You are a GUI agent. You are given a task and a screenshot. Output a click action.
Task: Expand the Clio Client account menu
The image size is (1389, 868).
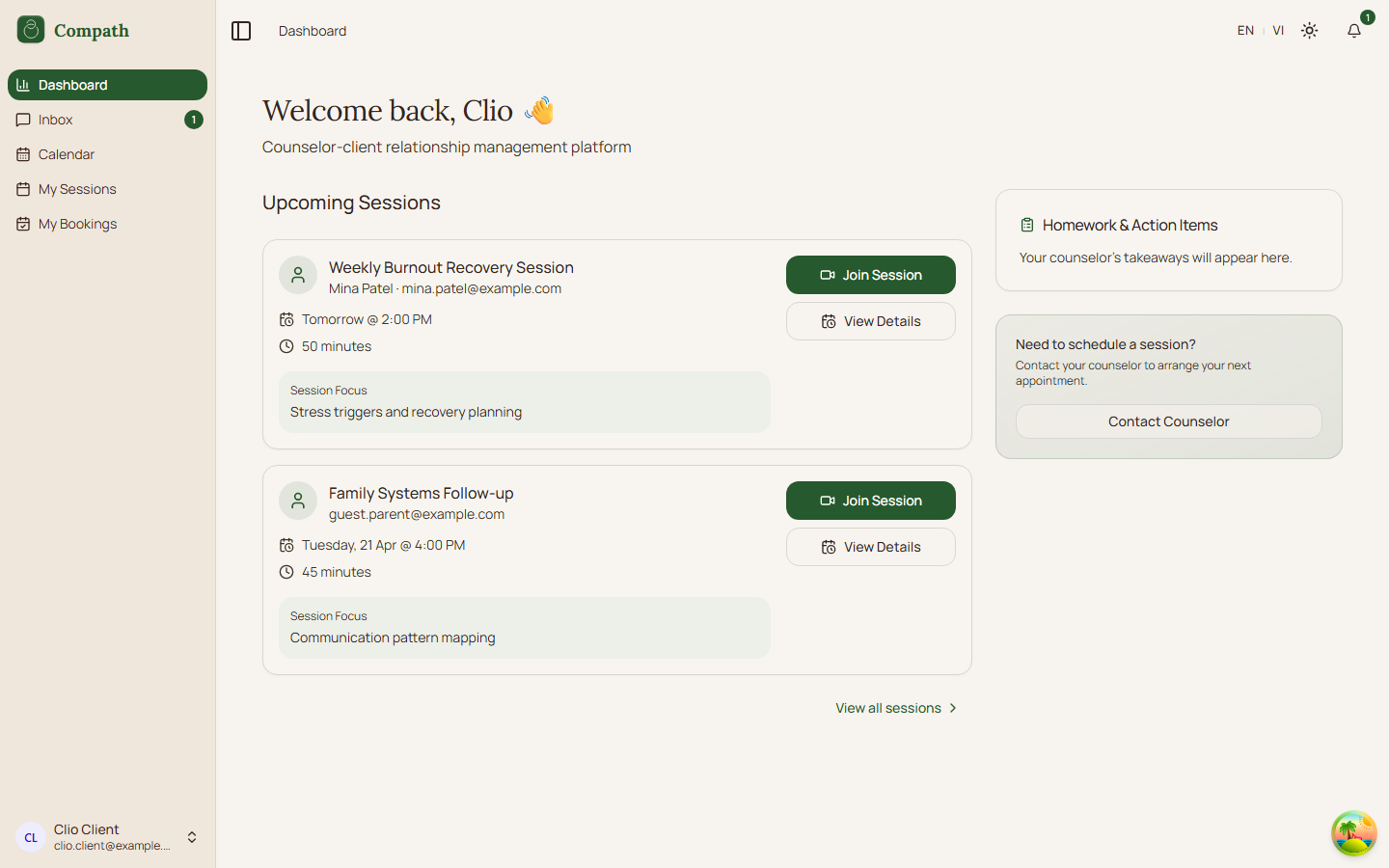coord(192,837)
